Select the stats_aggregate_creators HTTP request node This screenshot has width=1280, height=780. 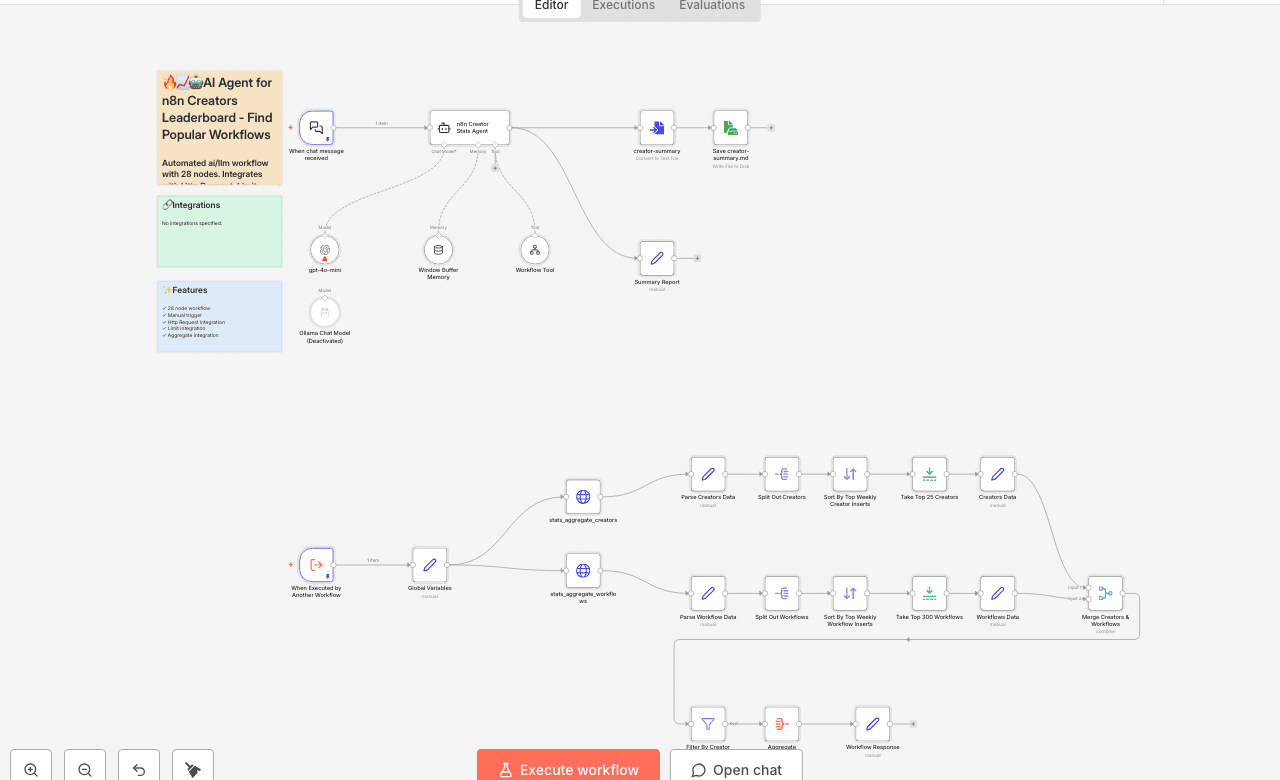click(583, 496)
